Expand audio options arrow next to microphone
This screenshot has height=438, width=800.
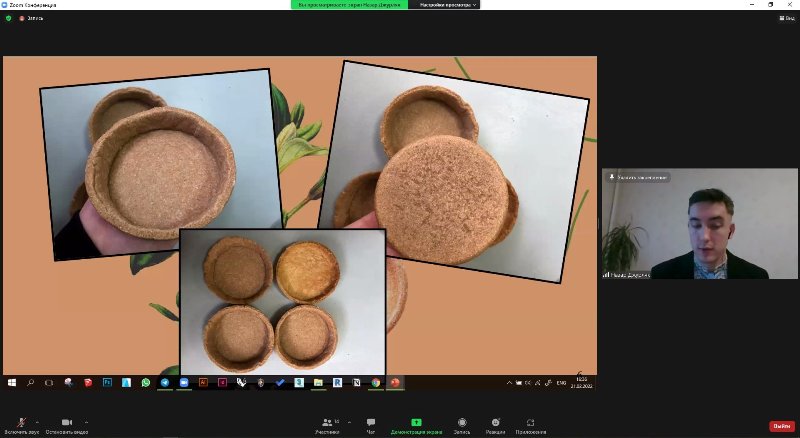[x=38, y=421]
